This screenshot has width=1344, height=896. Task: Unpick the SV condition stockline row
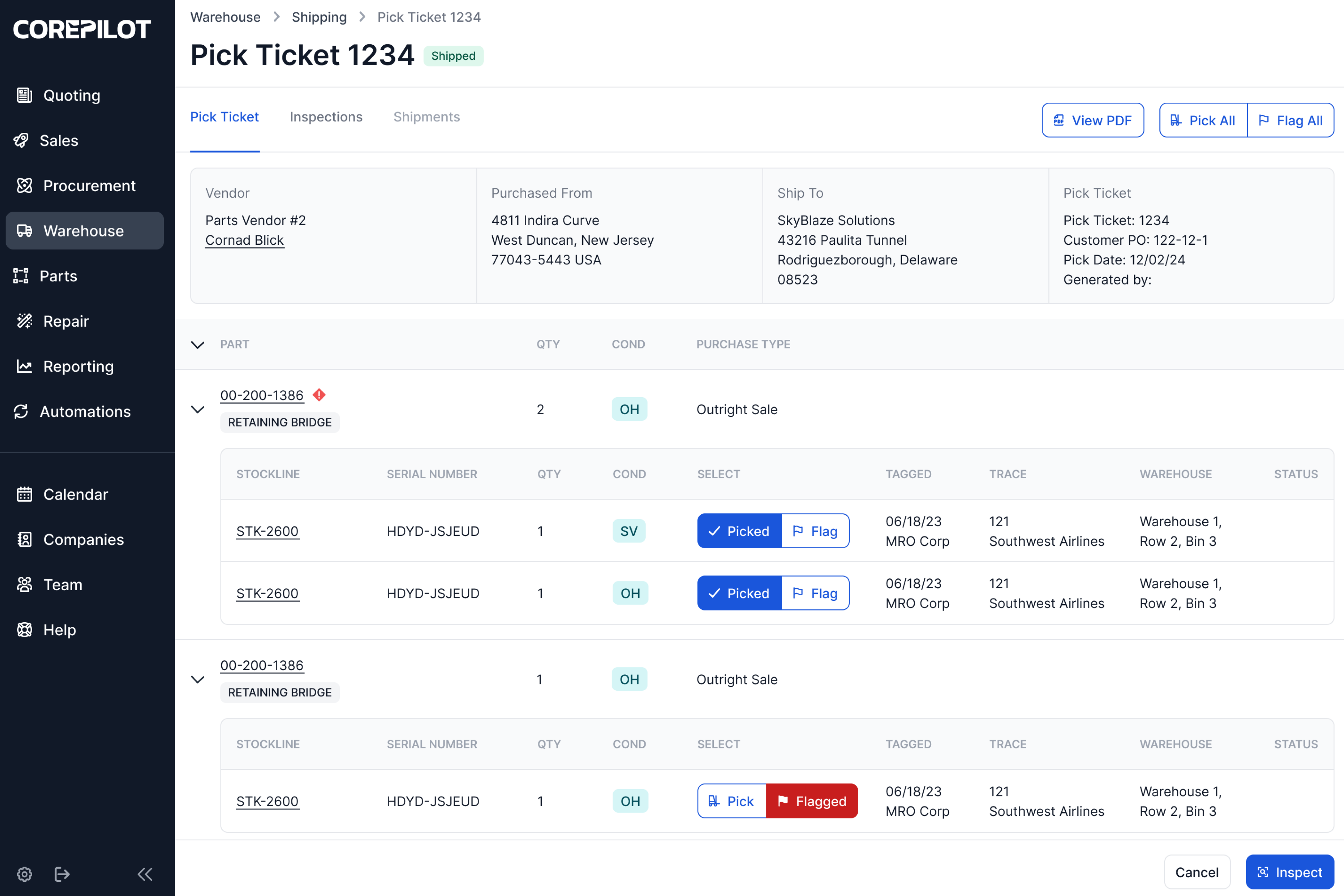(x=739, y=531)
